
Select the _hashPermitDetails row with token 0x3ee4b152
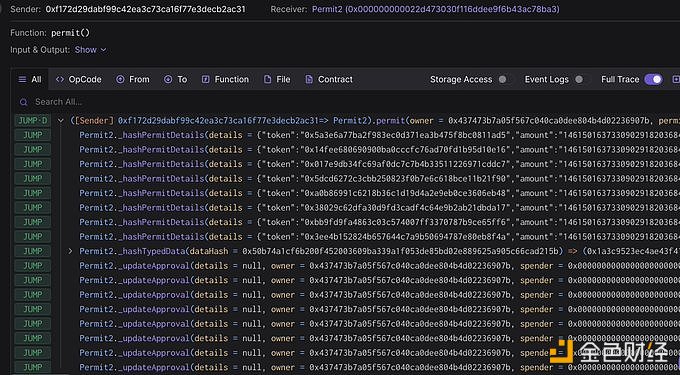click(x=379, y=237)
